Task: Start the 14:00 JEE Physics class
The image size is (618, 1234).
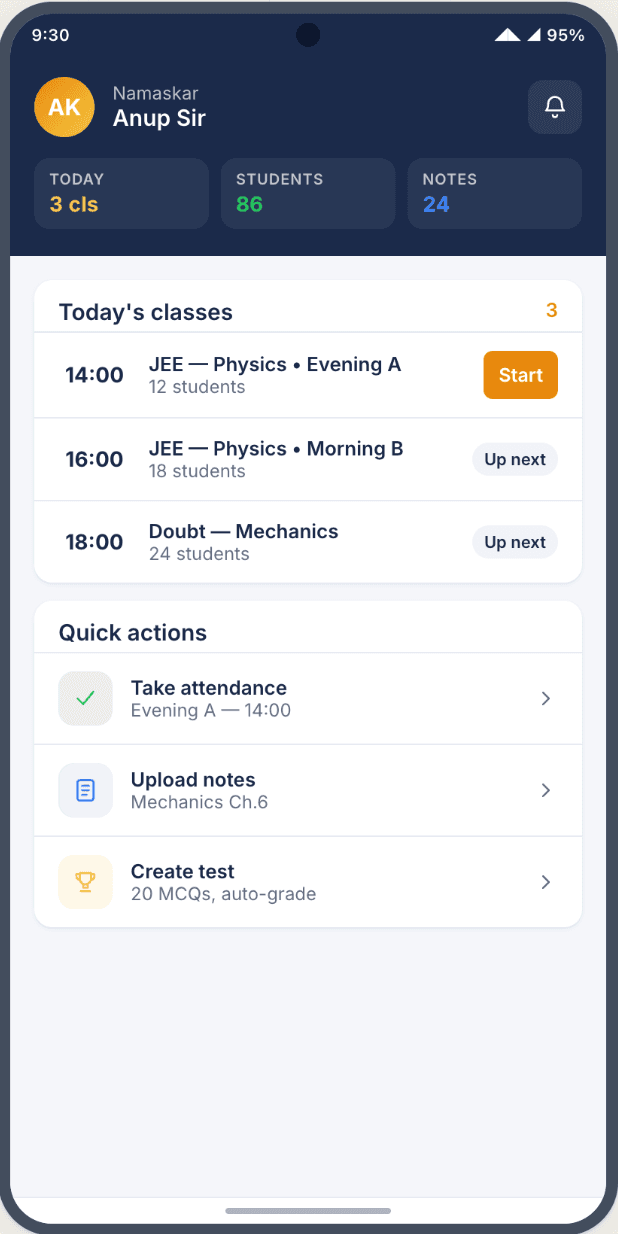Action: coord(520,375)
